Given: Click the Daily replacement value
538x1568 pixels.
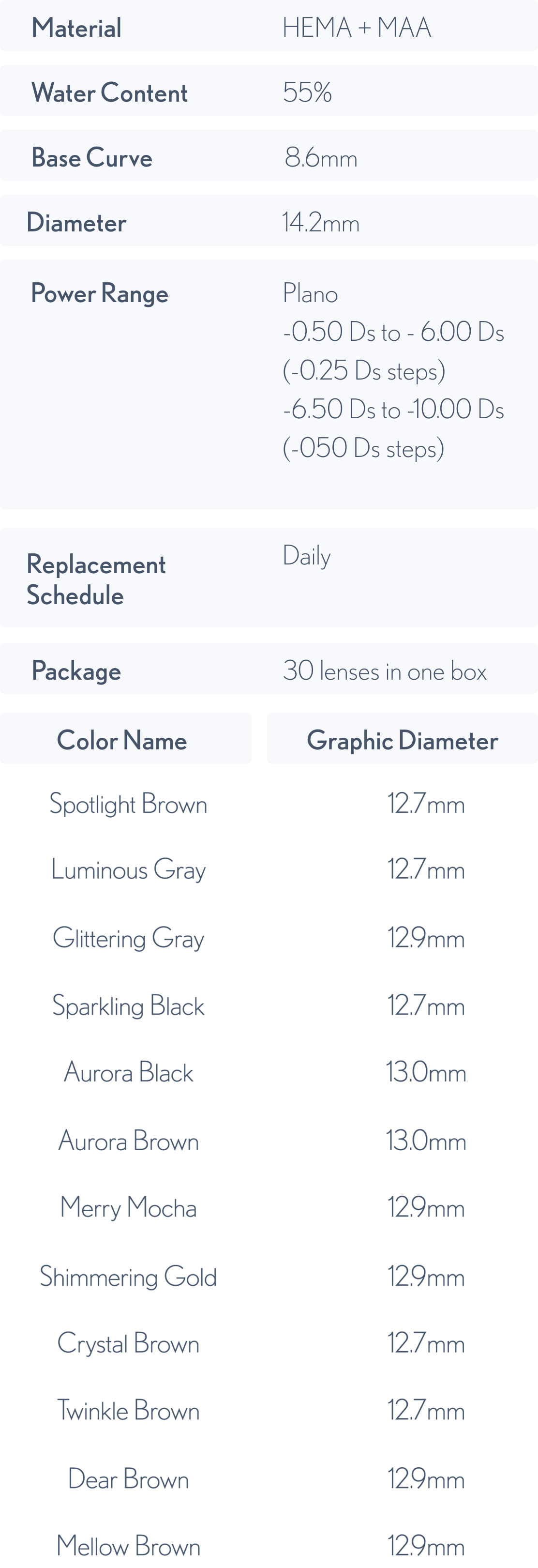Looking at the screenshot, I should tap(307, 556).
